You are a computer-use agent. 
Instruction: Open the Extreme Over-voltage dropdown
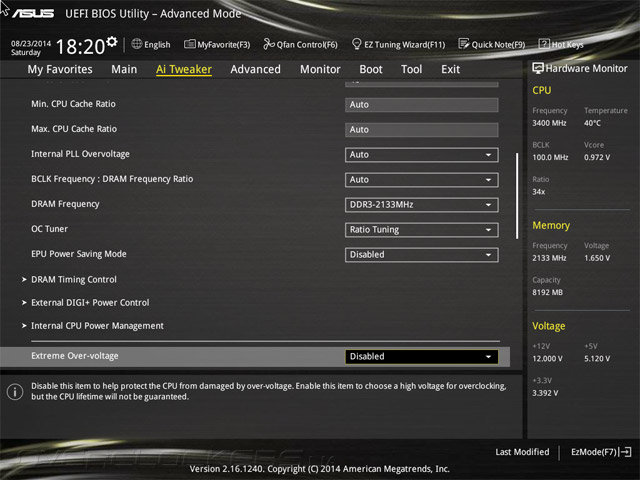coord(422,356)
